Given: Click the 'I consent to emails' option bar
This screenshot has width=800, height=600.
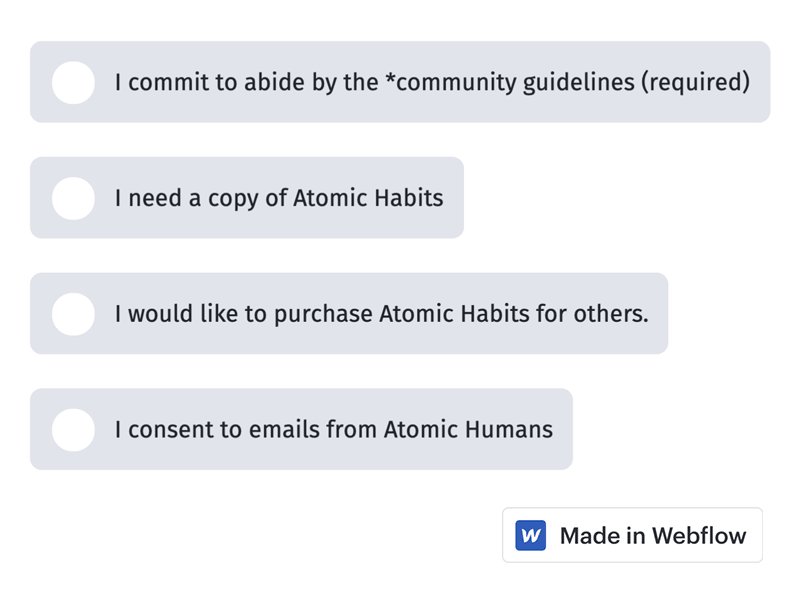Looking at the screenshot, I should tap(300, 429).
